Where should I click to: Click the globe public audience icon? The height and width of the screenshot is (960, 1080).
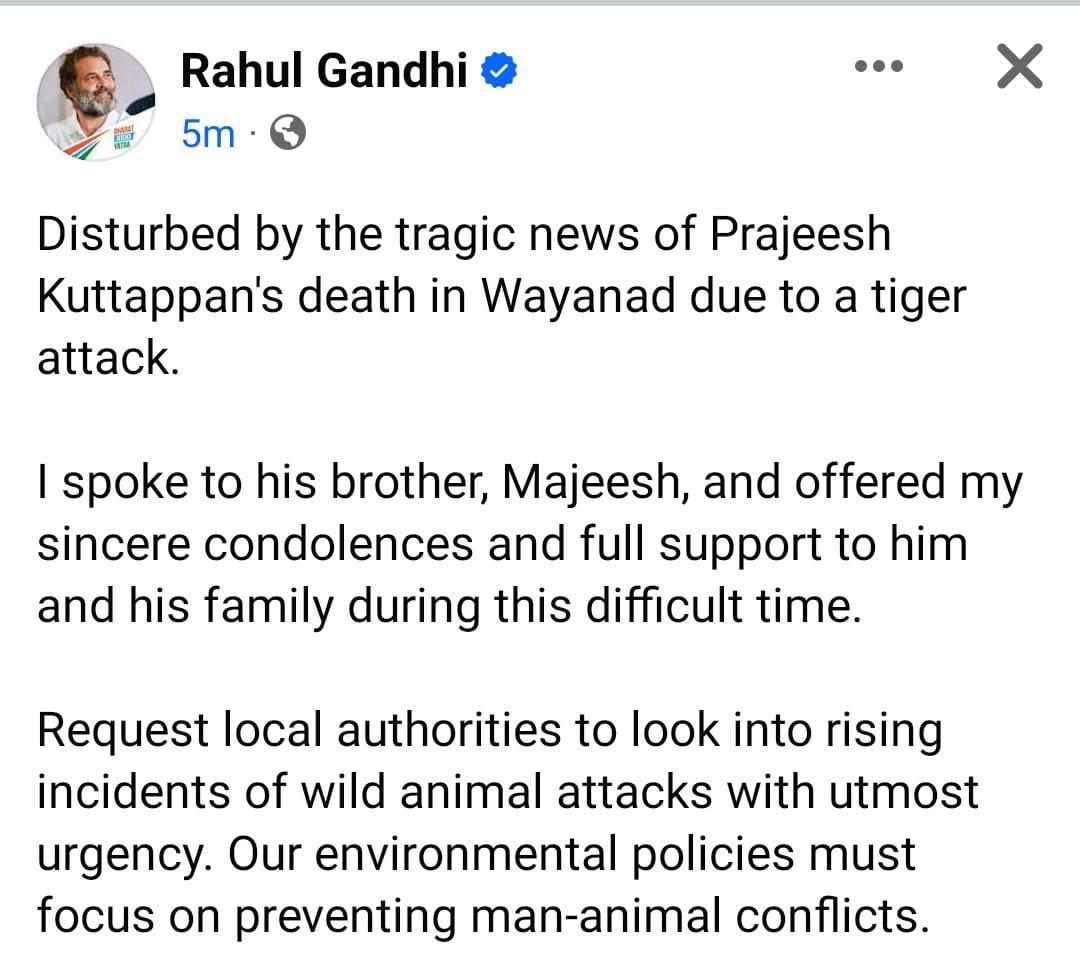(288, 132)
